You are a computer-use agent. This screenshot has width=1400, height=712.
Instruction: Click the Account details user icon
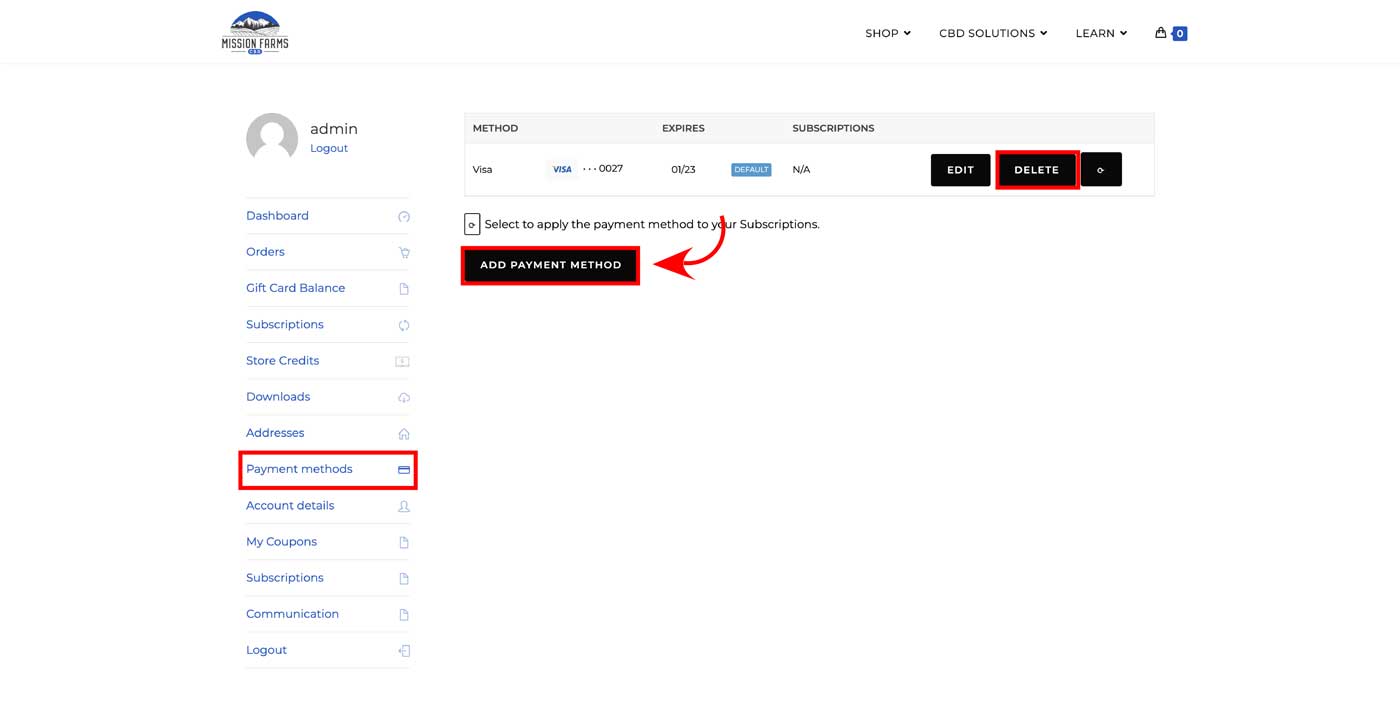click(404, 506)
